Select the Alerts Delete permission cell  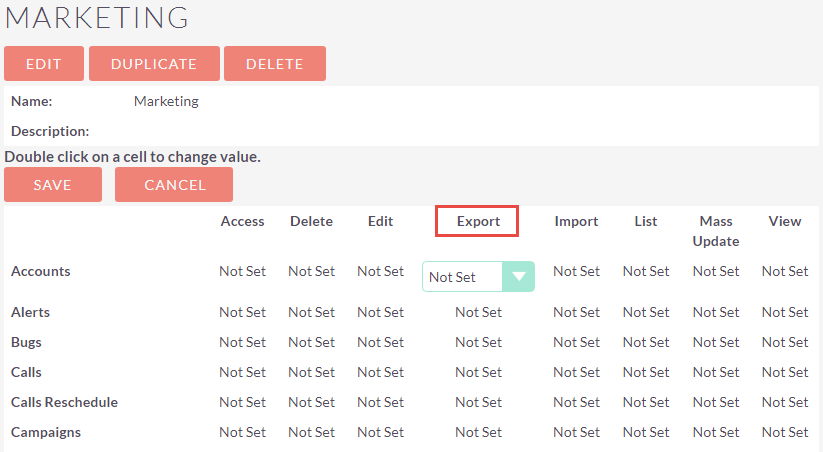312,312
